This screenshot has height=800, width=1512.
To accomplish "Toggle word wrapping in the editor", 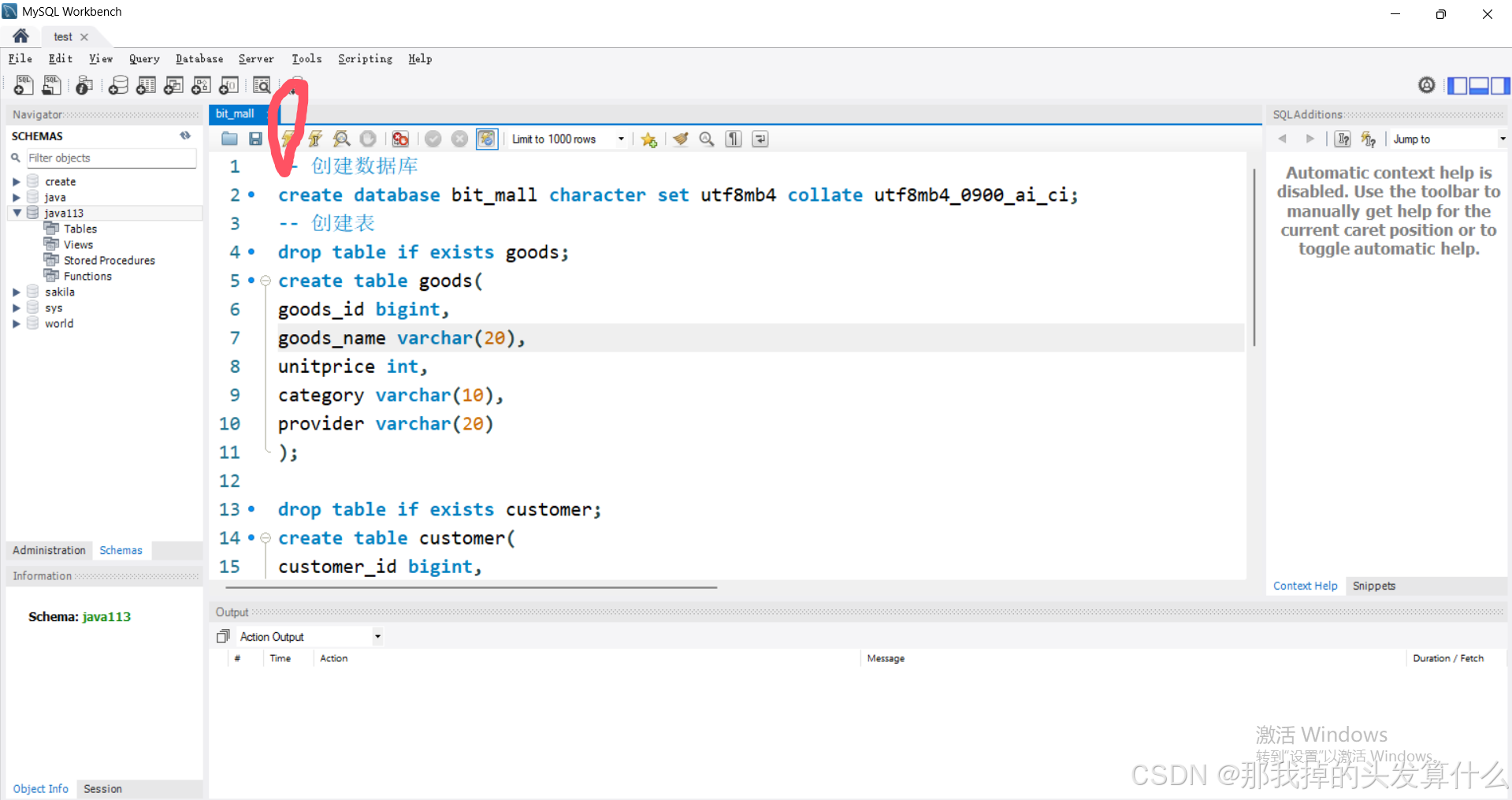I will [760, 139].
